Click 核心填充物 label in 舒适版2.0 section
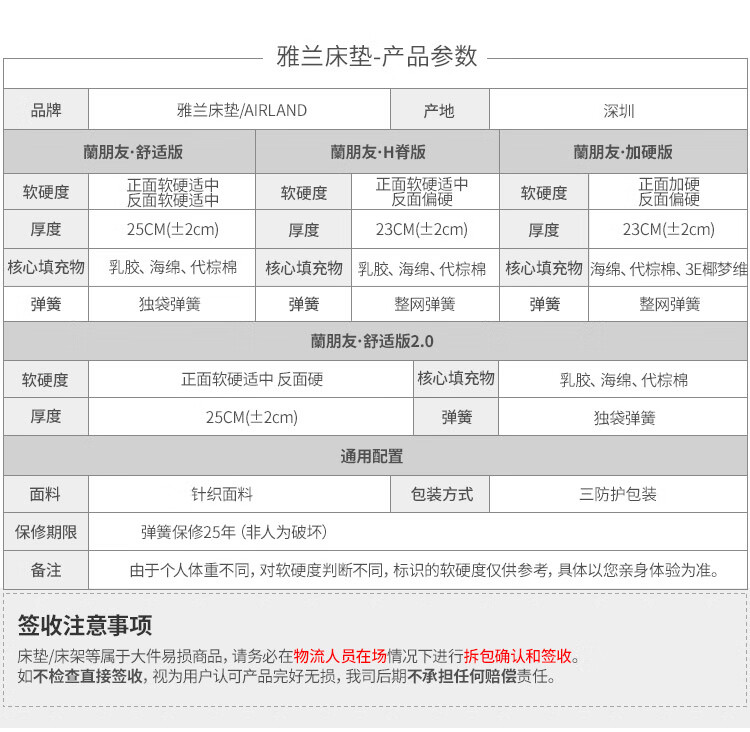750x732 pixels. click(456, 378)
